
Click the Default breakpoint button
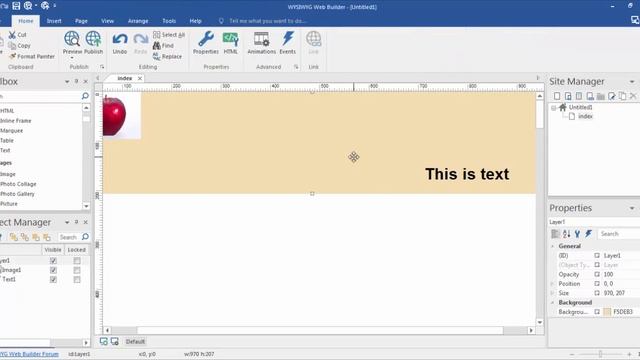(135, 342)
